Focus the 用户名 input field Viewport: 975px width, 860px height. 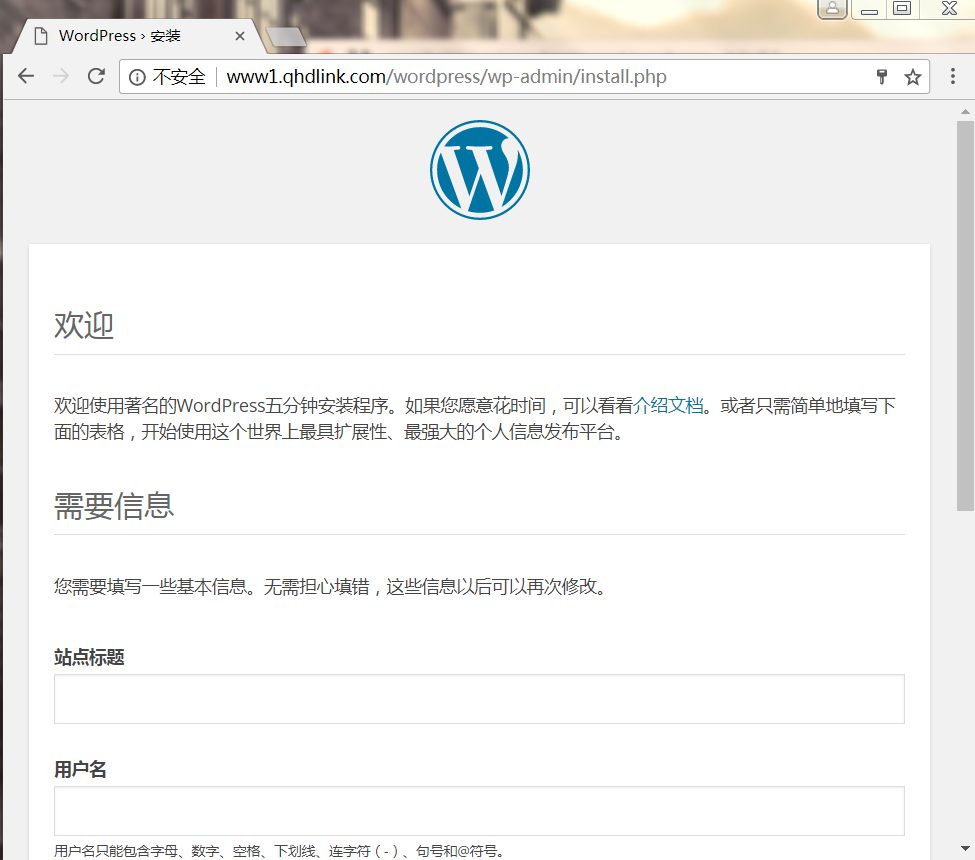(x=479, y=811)
